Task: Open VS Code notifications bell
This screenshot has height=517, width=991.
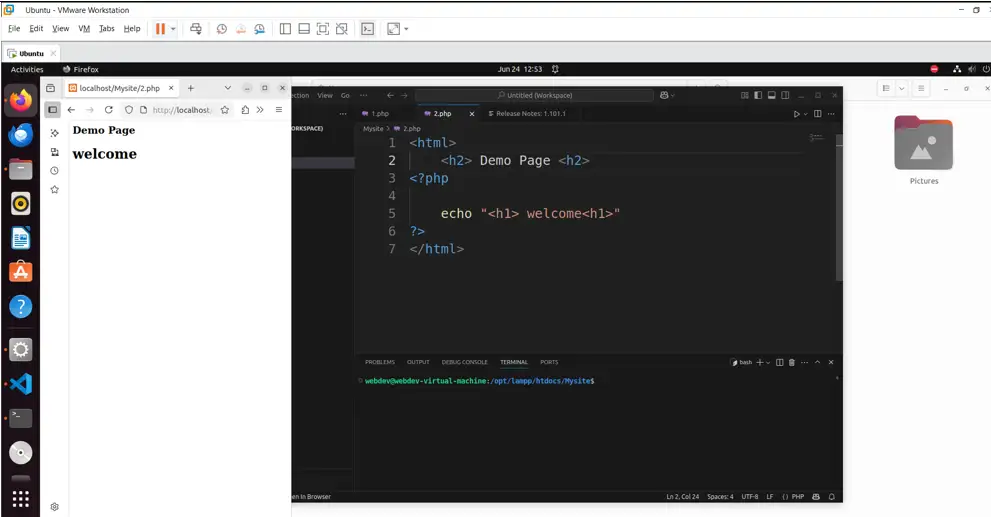Action: (832, 497)
